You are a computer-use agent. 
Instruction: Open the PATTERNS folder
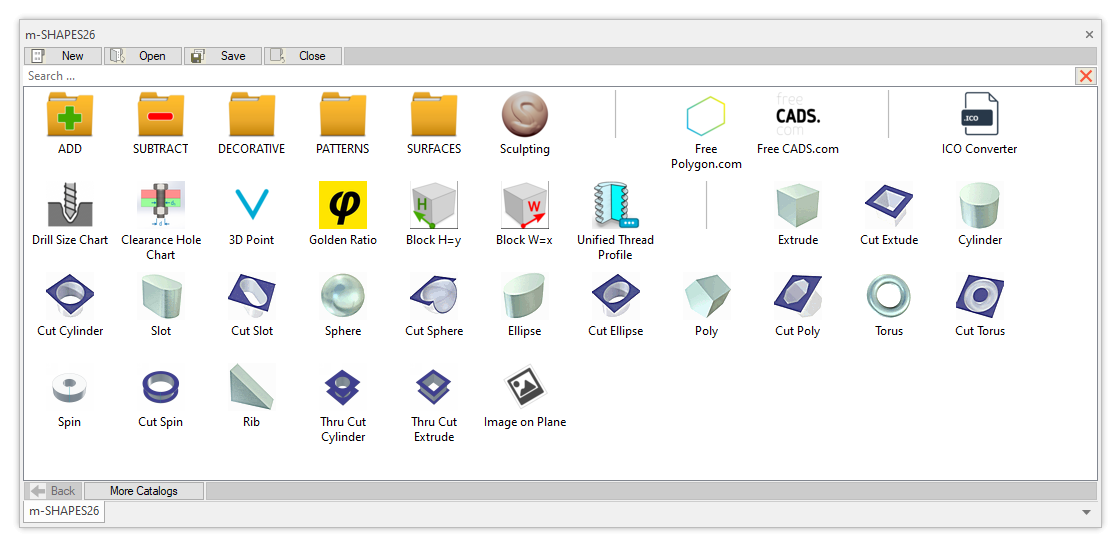[x=343, y=114]
